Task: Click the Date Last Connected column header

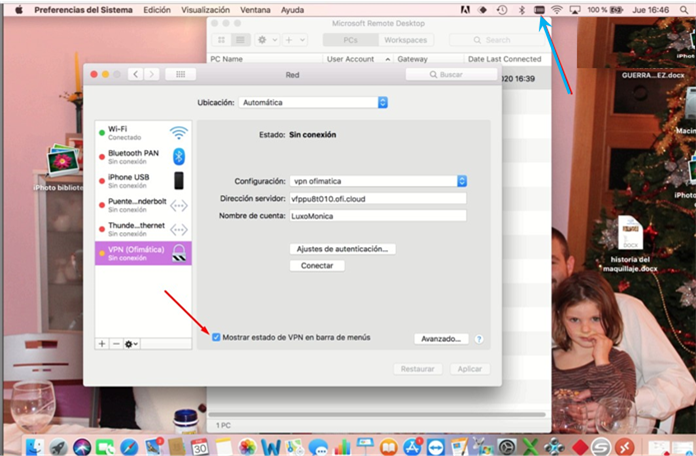Action: (x=505, y=59)
